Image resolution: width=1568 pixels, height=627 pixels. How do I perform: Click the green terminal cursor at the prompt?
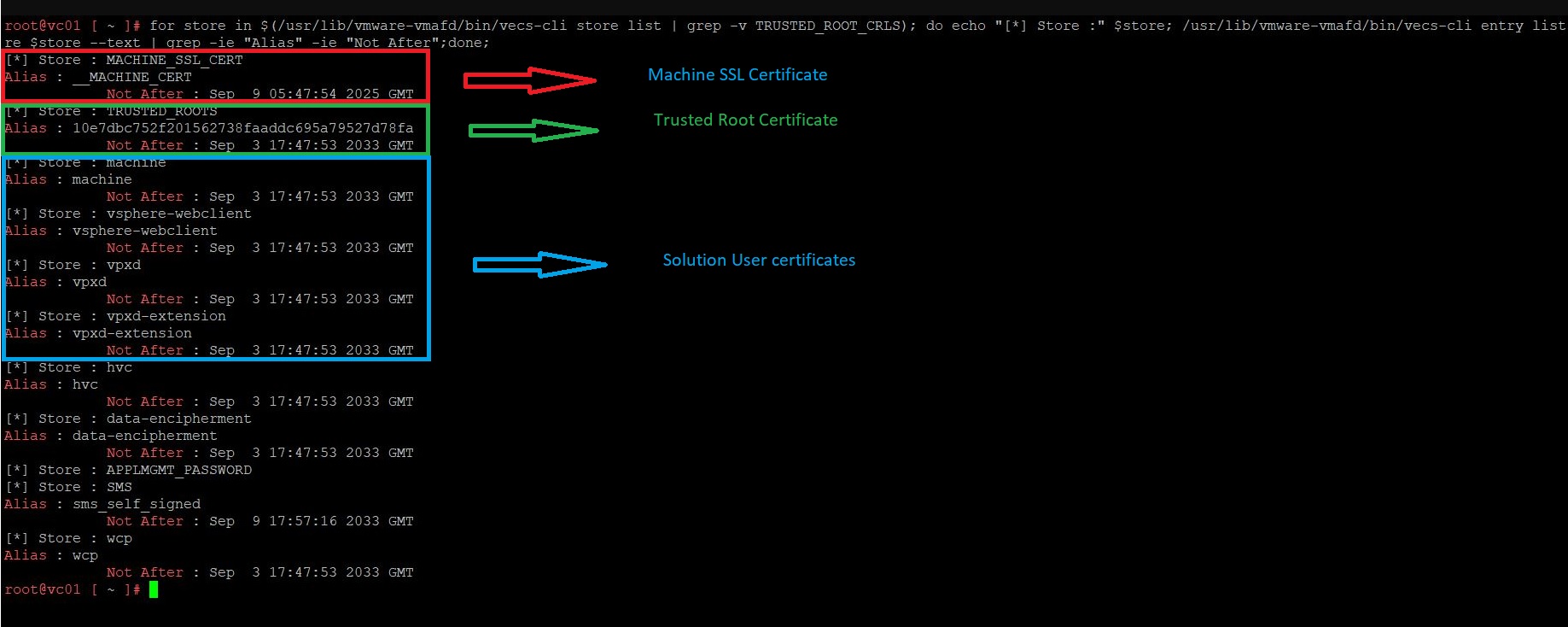(x=154, y=589)
